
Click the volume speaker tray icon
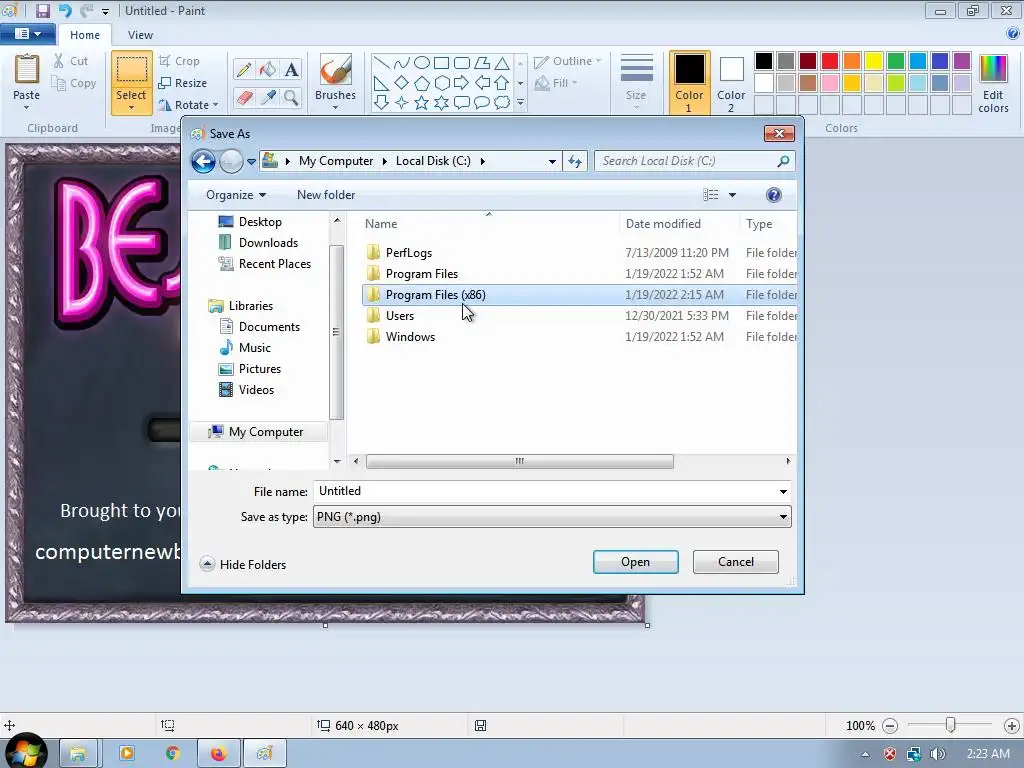click(x=938, y=754)
